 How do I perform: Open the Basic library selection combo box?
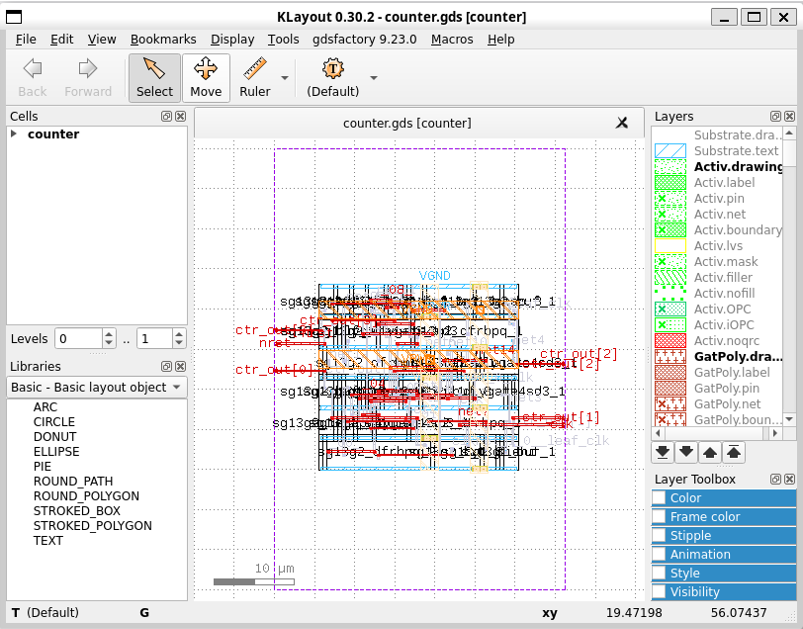point(96,387)
